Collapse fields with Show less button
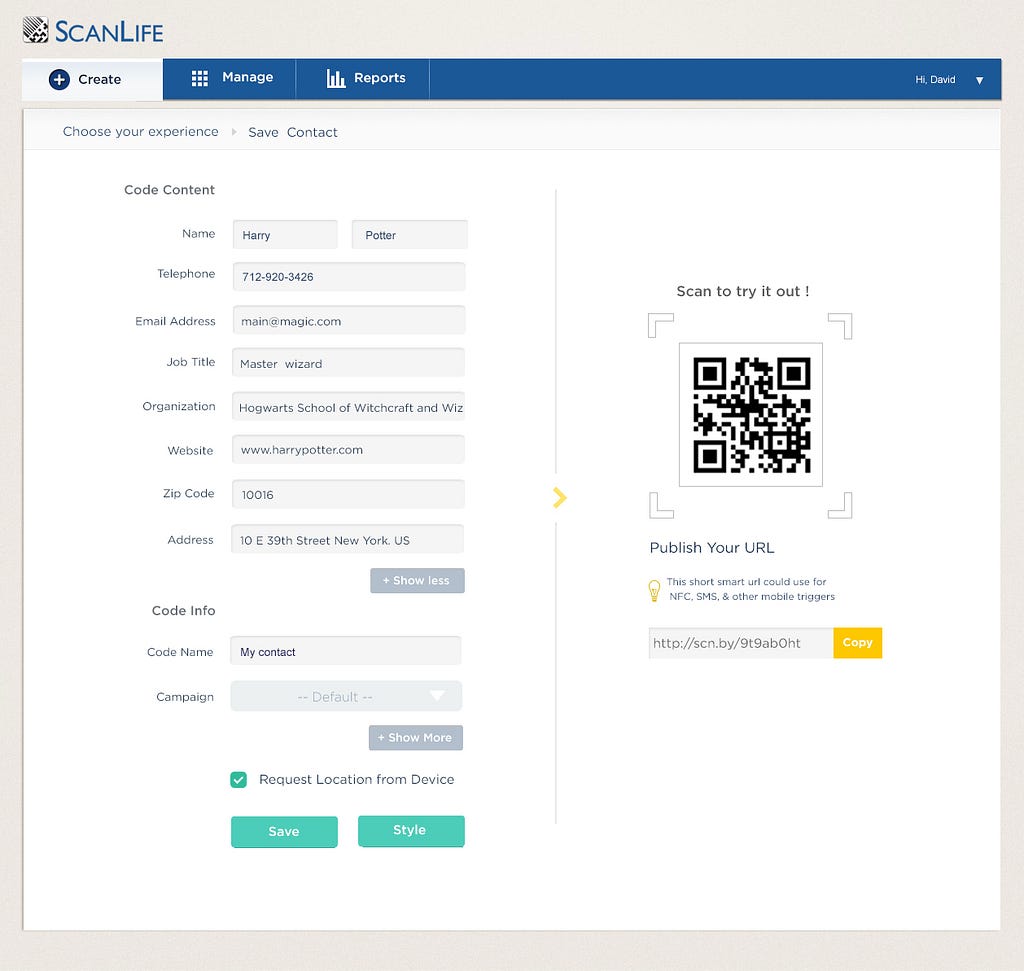 click(417, 581)
